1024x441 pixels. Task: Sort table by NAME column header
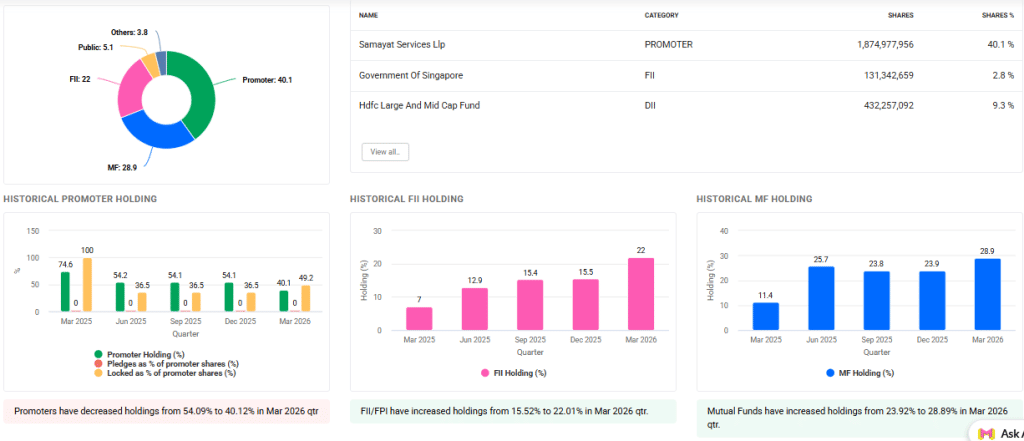[368, 15]
